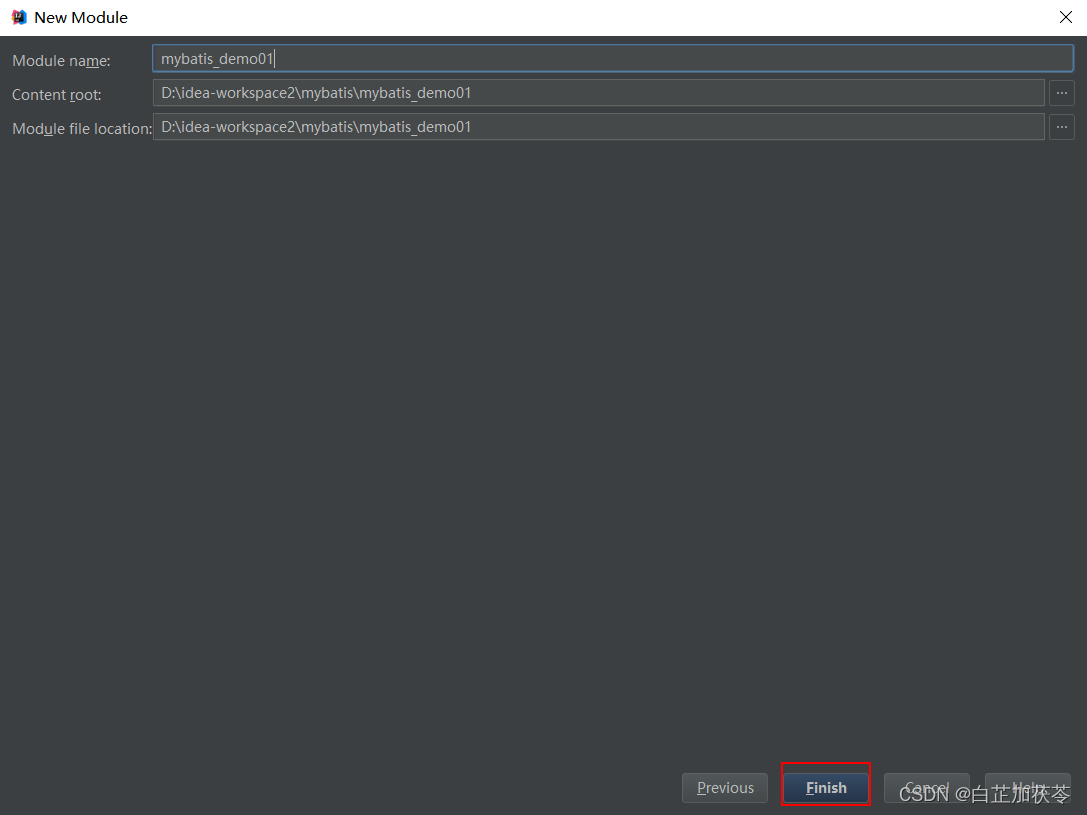Close the New Module window
Screen dimensions: 1087x815
point(1066,17)
